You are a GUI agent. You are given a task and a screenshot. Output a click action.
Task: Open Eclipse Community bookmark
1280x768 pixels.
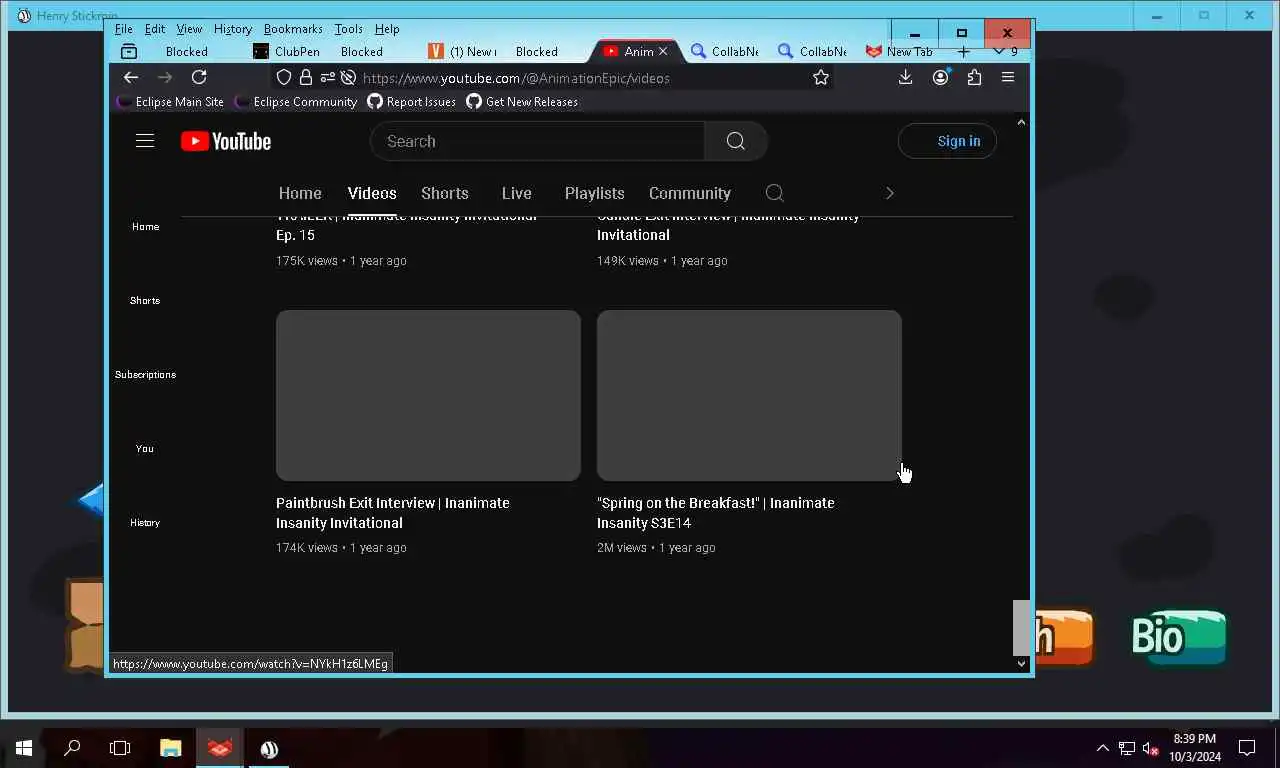tap(296, 102)
